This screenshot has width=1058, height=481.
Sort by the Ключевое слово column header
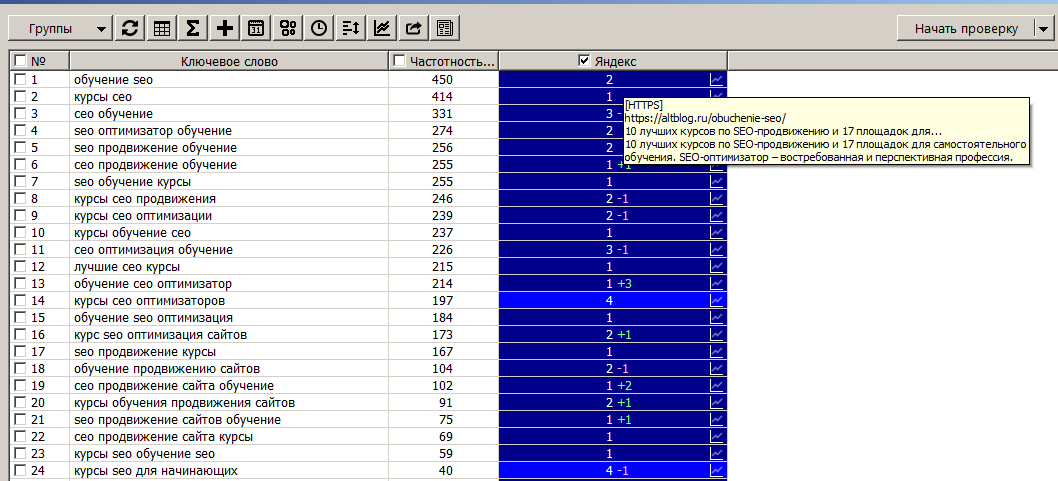(229, 61)
